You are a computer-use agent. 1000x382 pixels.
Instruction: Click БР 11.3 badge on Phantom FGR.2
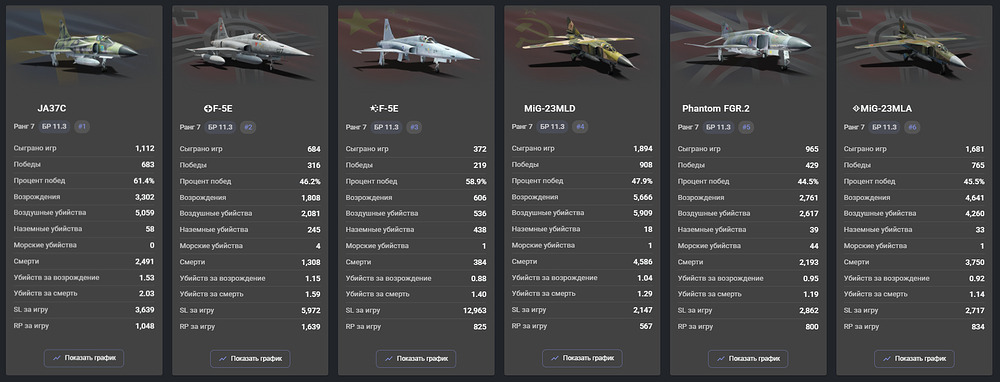718,127
